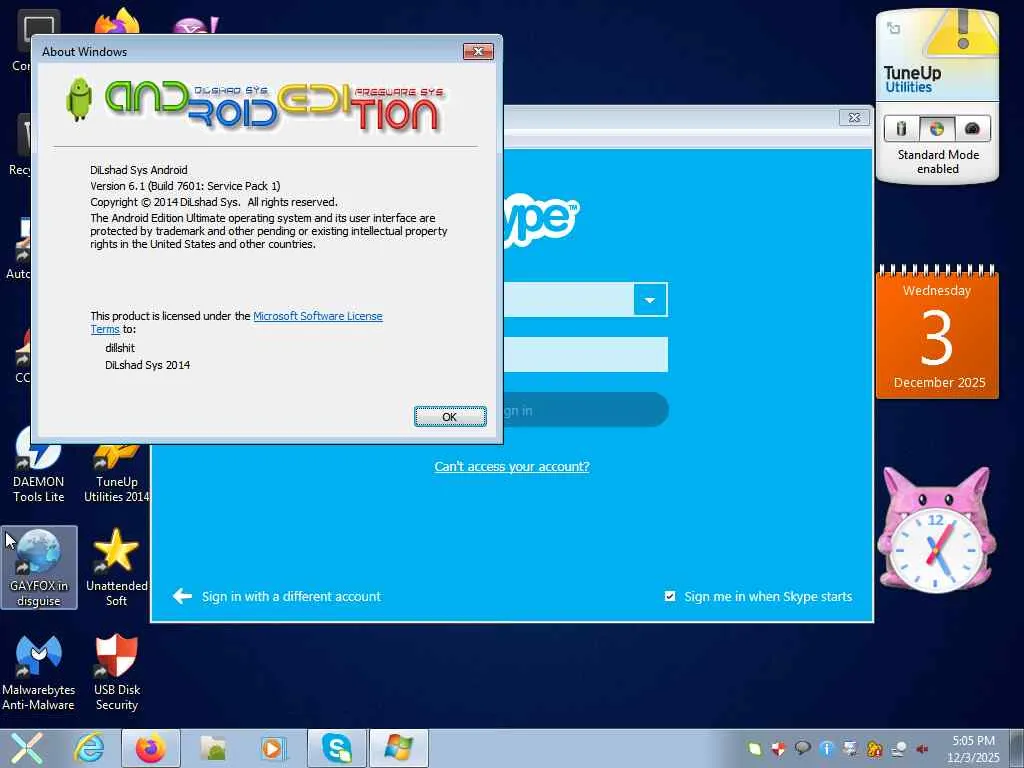The image size is (1024, 768).
Task: Open the Can't access your account link
Action: click(512, 466)
